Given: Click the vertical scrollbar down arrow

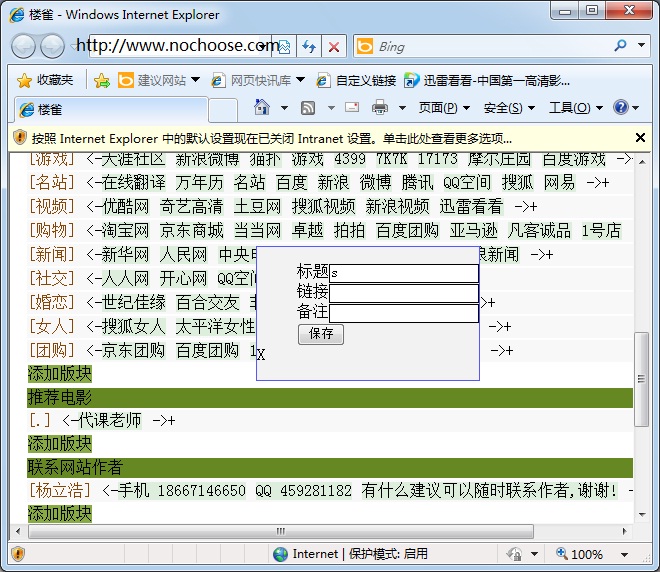Looking at the screenshot, I should pyautogui.click(x=642, y=514).
